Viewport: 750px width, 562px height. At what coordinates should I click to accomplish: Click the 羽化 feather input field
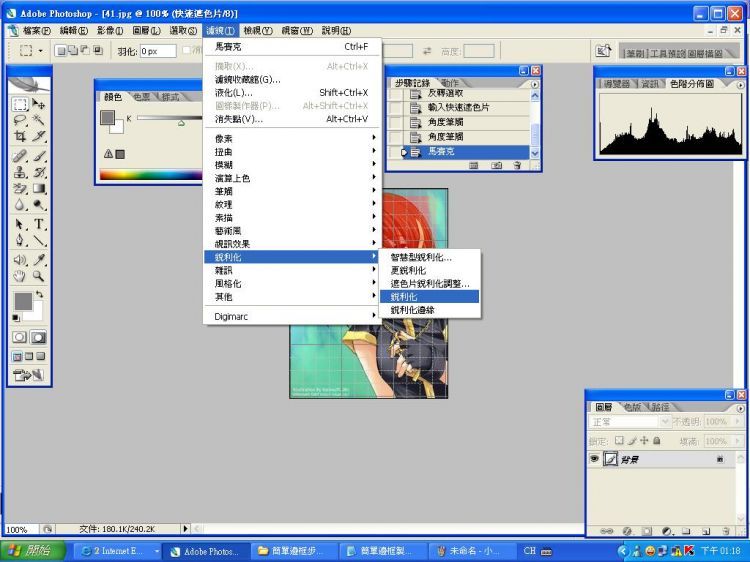pyautogui.click(x=158, y=51)
